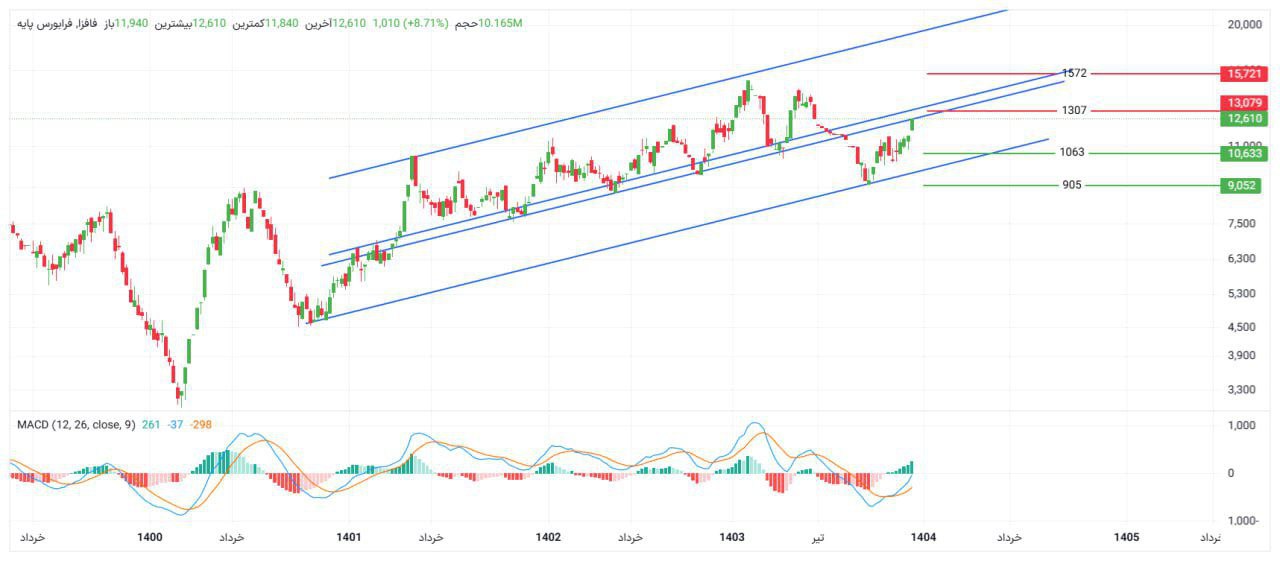Screen dimensions: 1280x561
Task: Select the 1402 year on time axis
Action: pos(547,538)
